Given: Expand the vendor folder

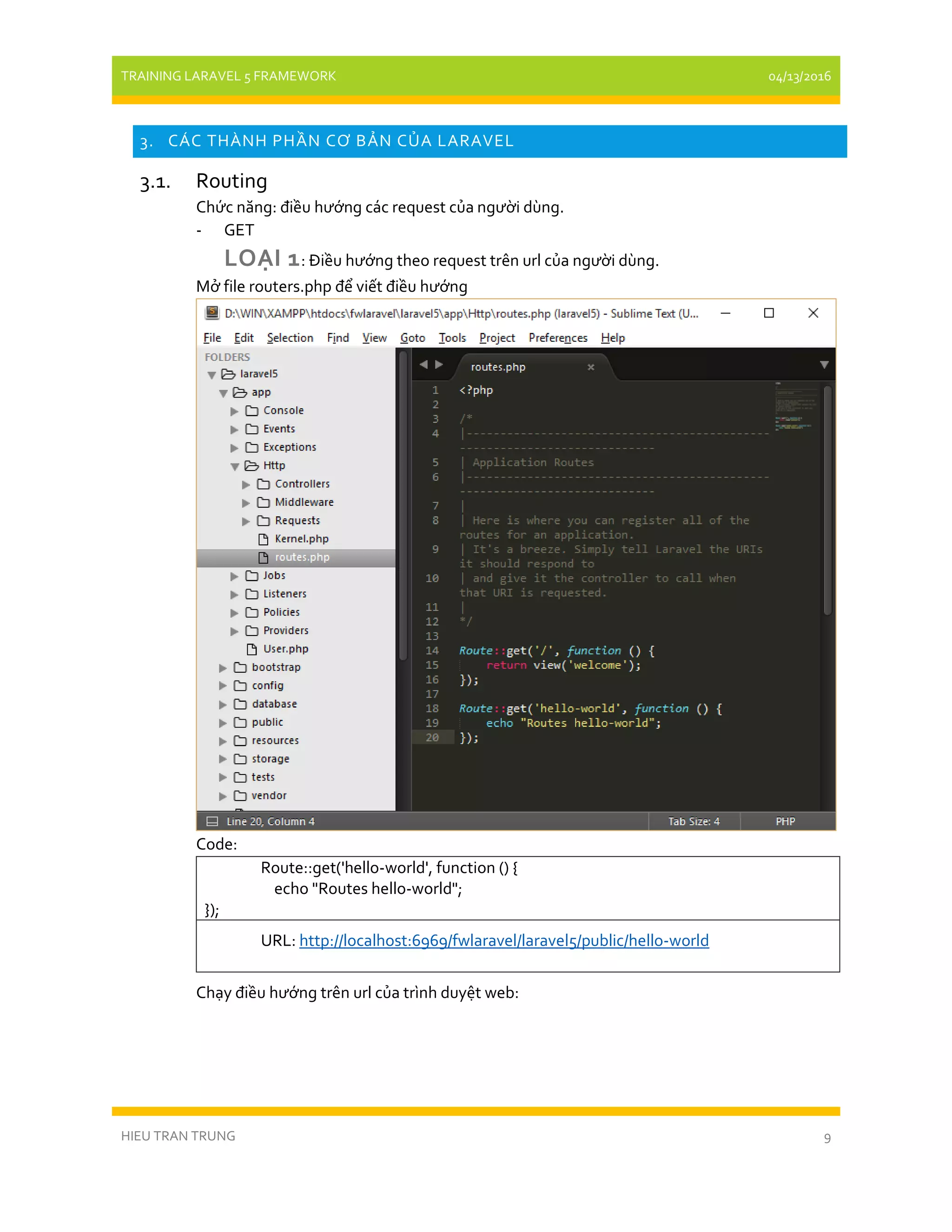Looking at the screenshot, I should pos(223,796).
